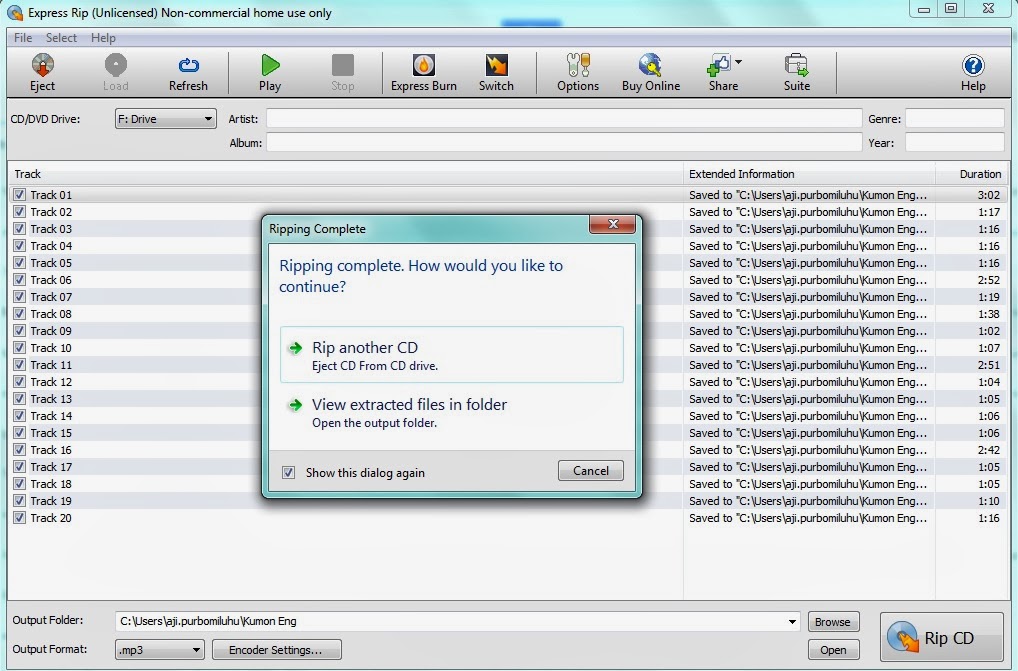Screen dimensions: 1018x671
Task: Open Help question mark icon
Action: click(x=973, y=66)
